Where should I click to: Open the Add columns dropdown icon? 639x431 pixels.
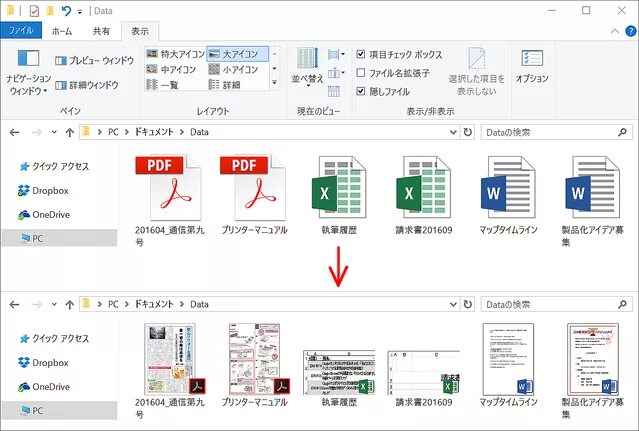[x=336, y=73]
